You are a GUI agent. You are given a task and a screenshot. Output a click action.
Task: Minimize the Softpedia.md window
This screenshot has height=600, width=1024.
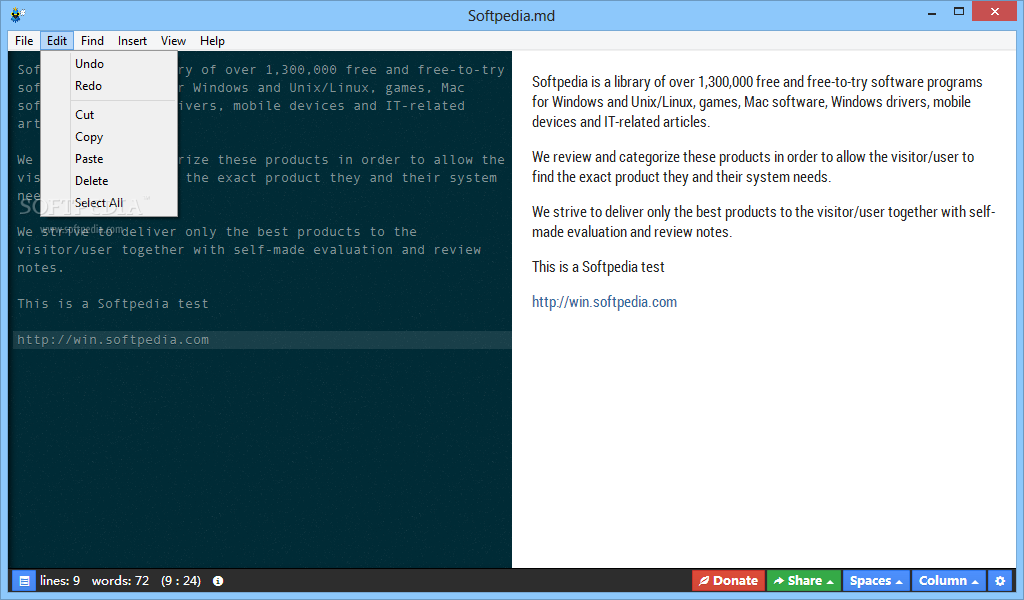point(932,12)
